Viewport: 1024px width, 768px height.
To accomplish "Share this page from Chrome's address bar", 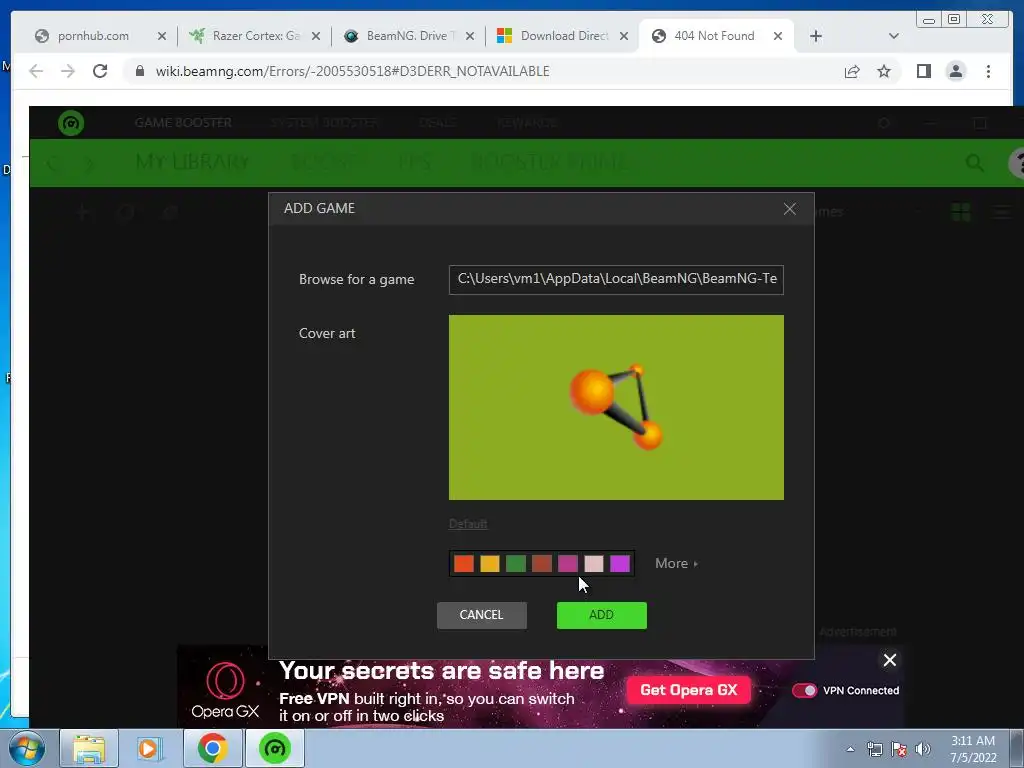I will click(852, 71).
